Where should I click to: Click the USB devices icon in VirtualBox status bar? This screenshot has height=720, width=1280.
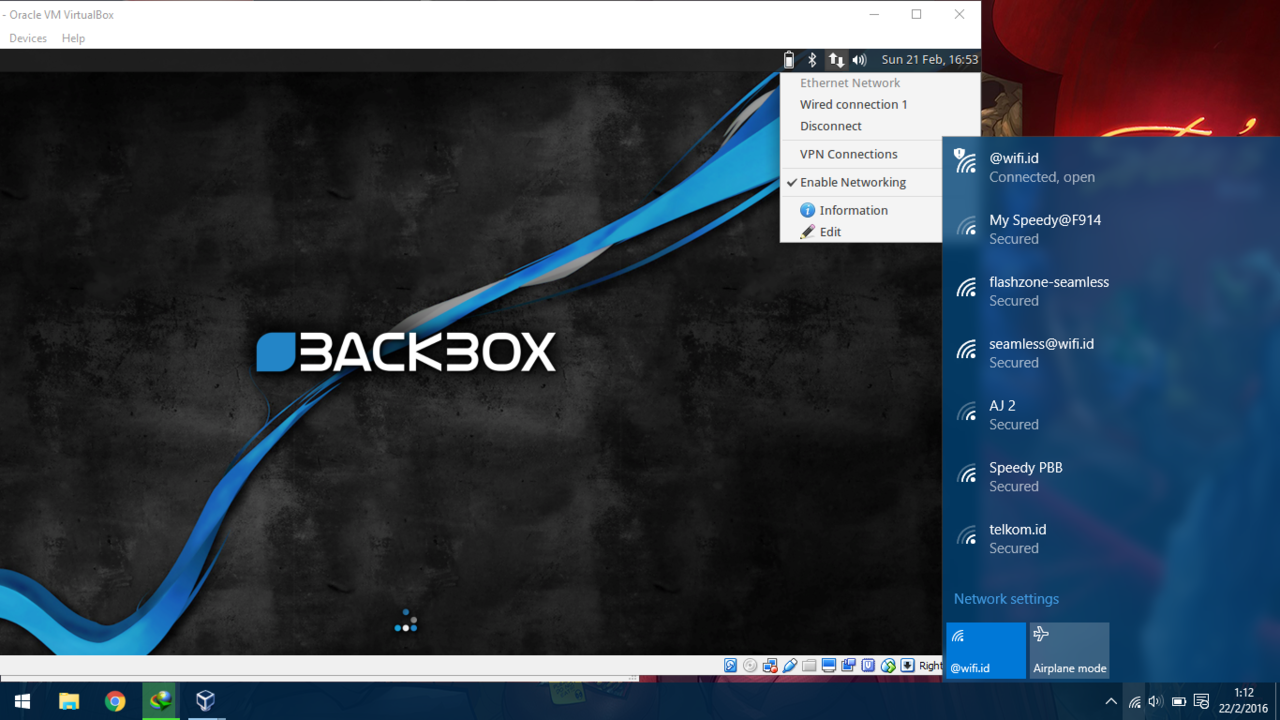pos(790,665)
